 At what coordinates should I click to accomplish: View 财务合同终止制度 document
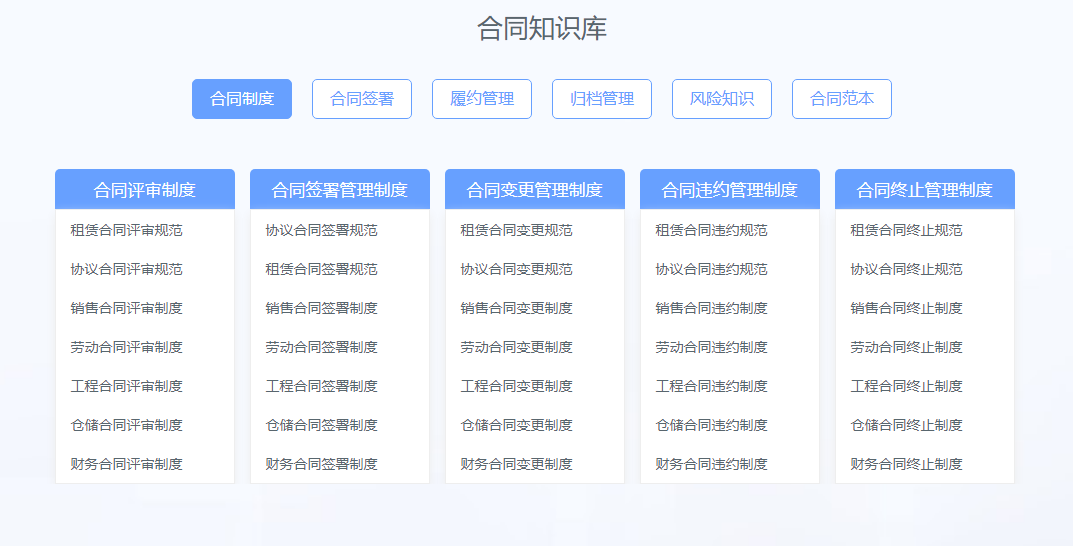[x=907, y=464]
